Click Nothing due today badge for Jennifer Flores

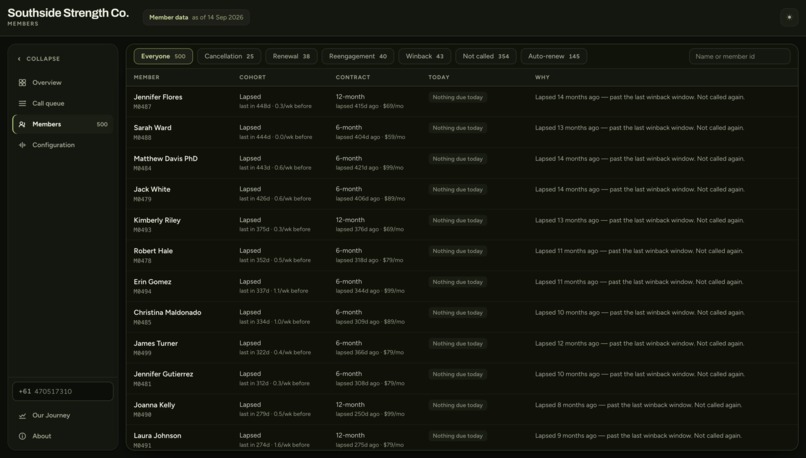point(457,97)
